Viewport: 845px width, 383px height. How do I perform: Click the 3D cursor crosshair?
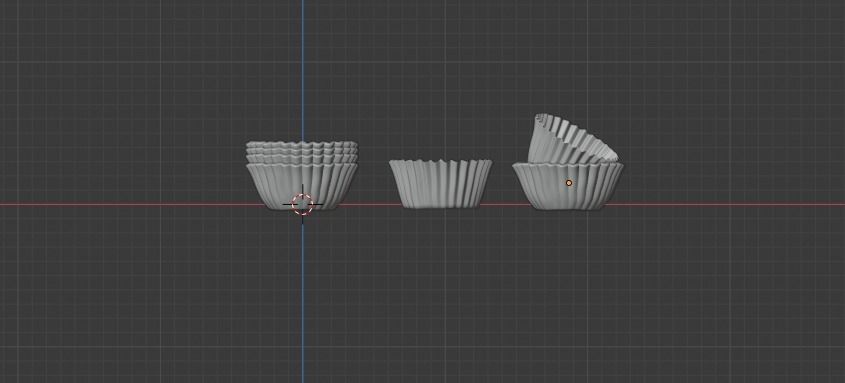(302, 204)
